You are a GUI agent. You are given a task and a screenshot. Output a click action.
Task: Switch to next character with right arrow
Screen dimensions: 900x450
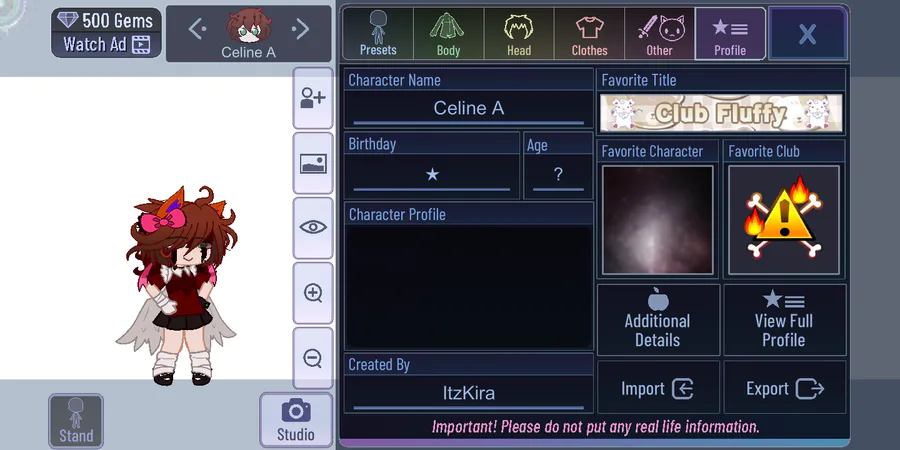click(300, 29)
